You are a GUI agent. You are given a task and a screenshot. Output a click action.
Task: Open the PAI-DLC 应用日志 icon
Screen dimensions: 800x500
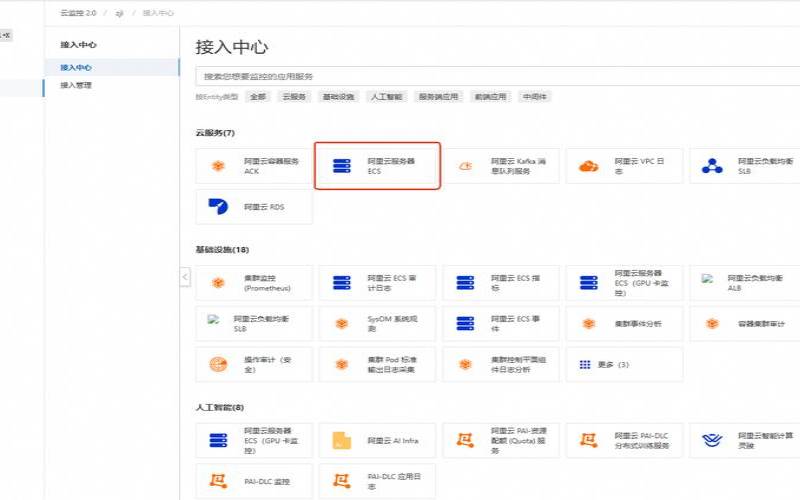(341, 481)
